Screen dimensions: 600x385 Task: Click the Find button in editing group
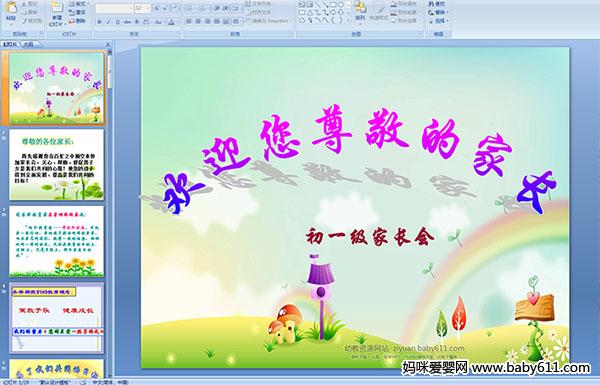click(x=438, y=4)
